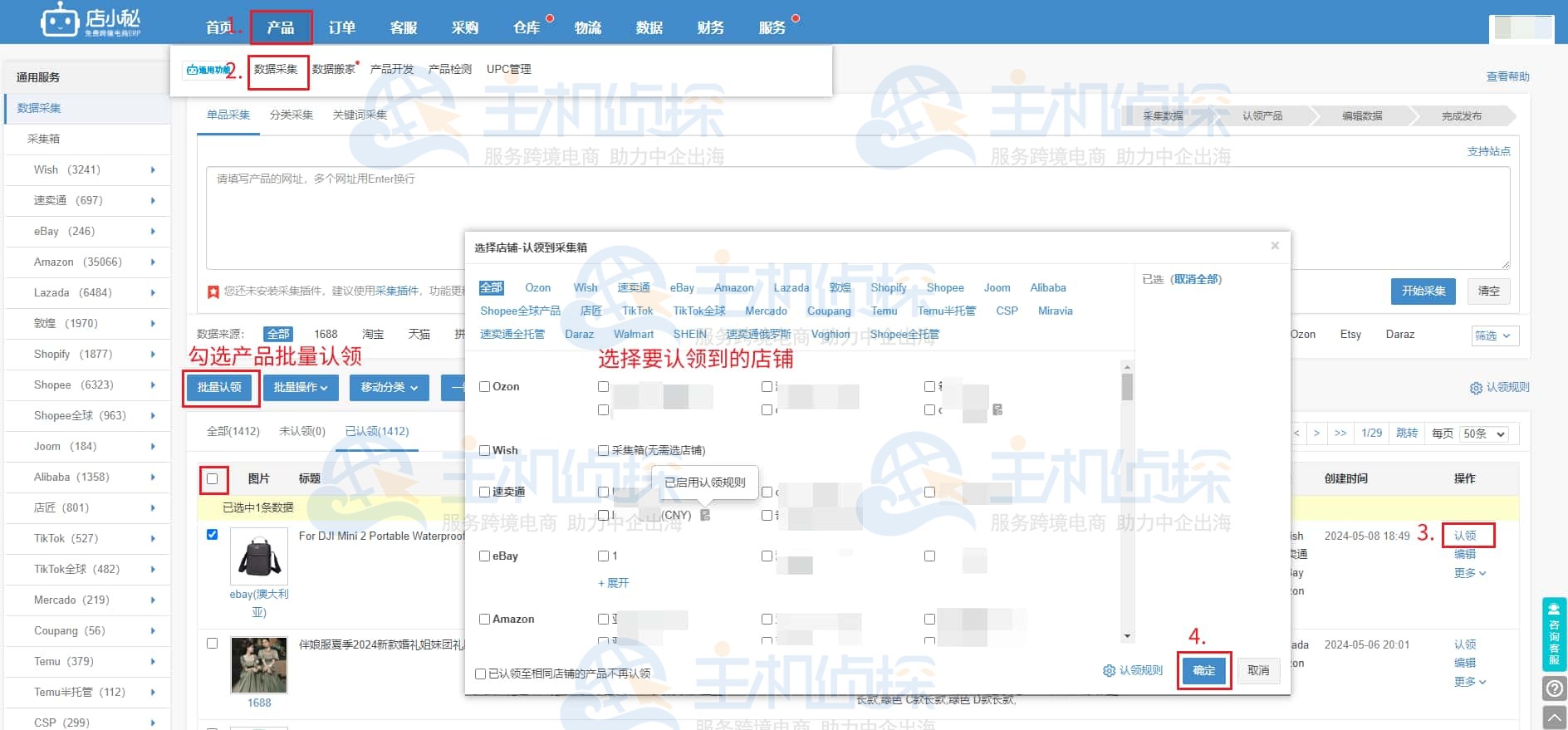Expand the Lazada (6484) sidebar item
The image size is (1568, 730).
pos(153,293)
